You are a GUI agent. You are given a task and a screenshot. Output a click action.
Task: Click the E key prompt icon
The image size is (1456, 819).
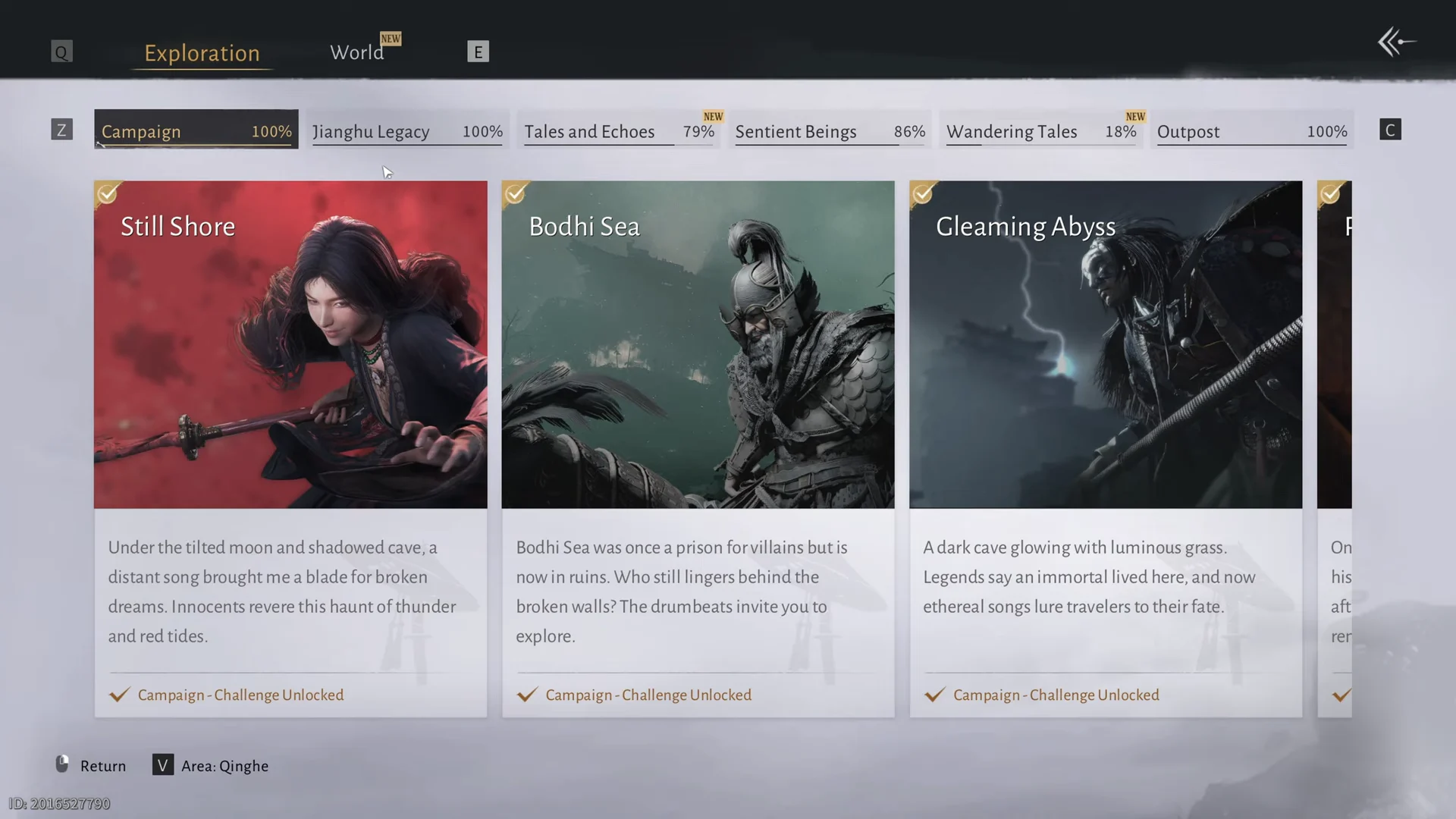(x=478, y=52)
